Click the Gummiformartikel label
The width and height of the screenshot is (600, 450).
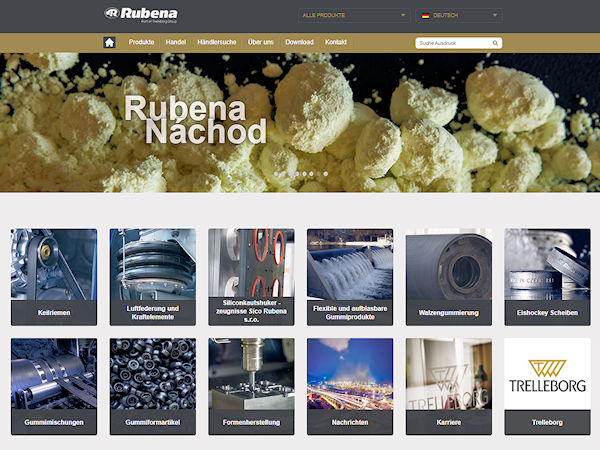click(x=153, y=422)
